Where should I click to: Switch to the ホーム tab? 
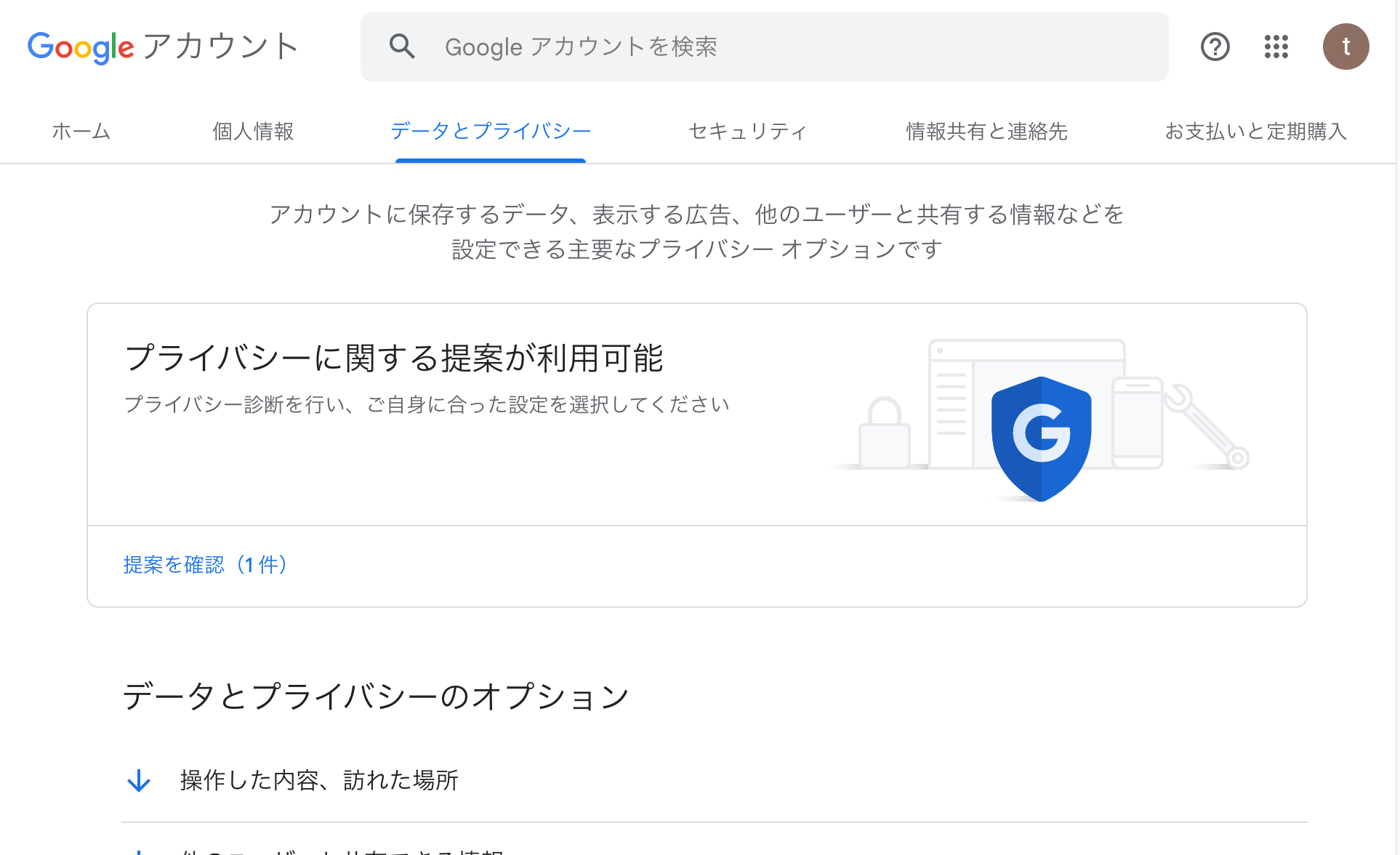81,131
